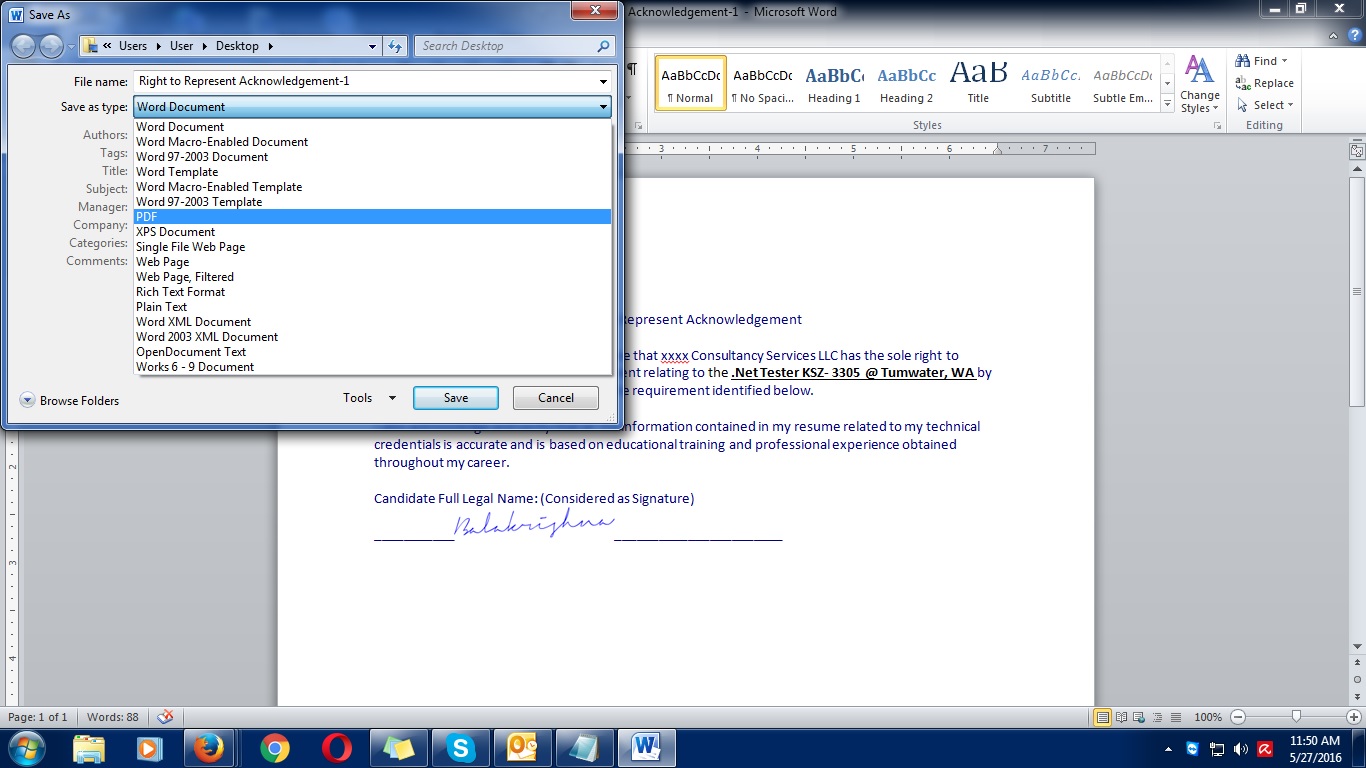Switch to Outline view
The image size is (1366, 768).
(x=1157, y=717)
